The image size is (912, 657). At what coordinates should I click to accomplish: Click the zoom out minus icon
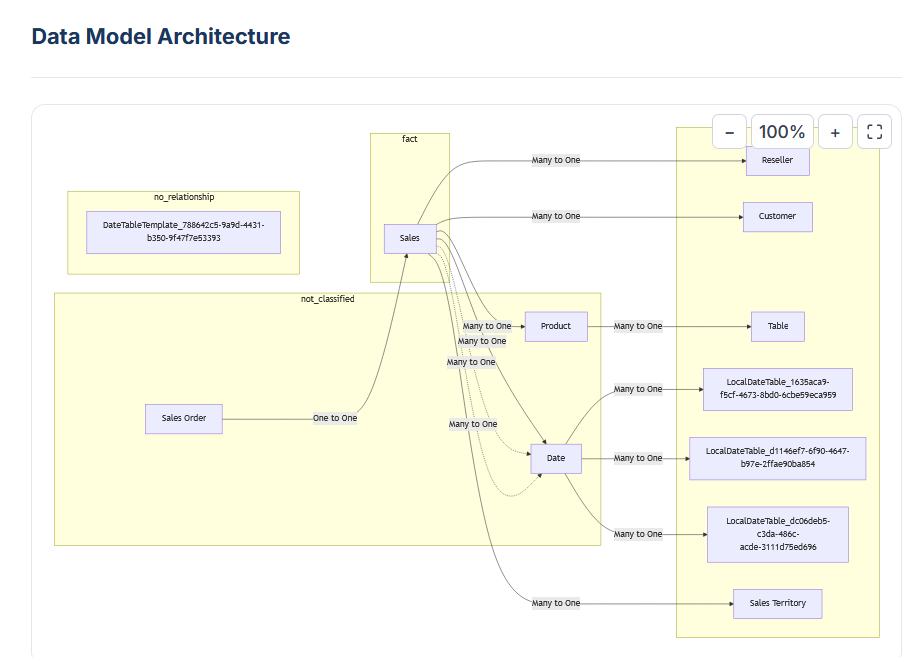point(729,131)
